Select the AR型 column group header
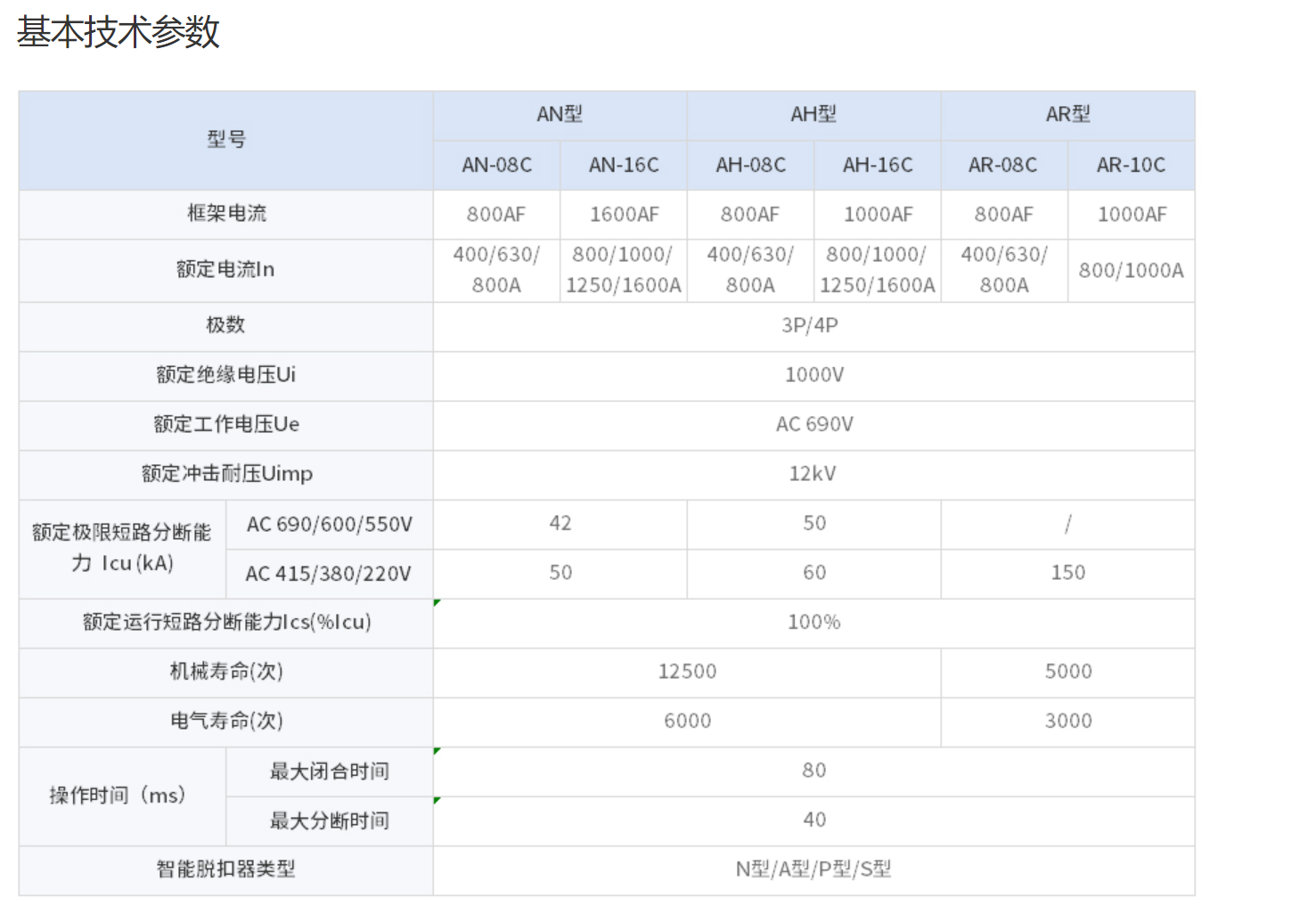Image resolution: width=1316 pixels, height=914 pixels. pyautogui.click(x=1067, y=114)
